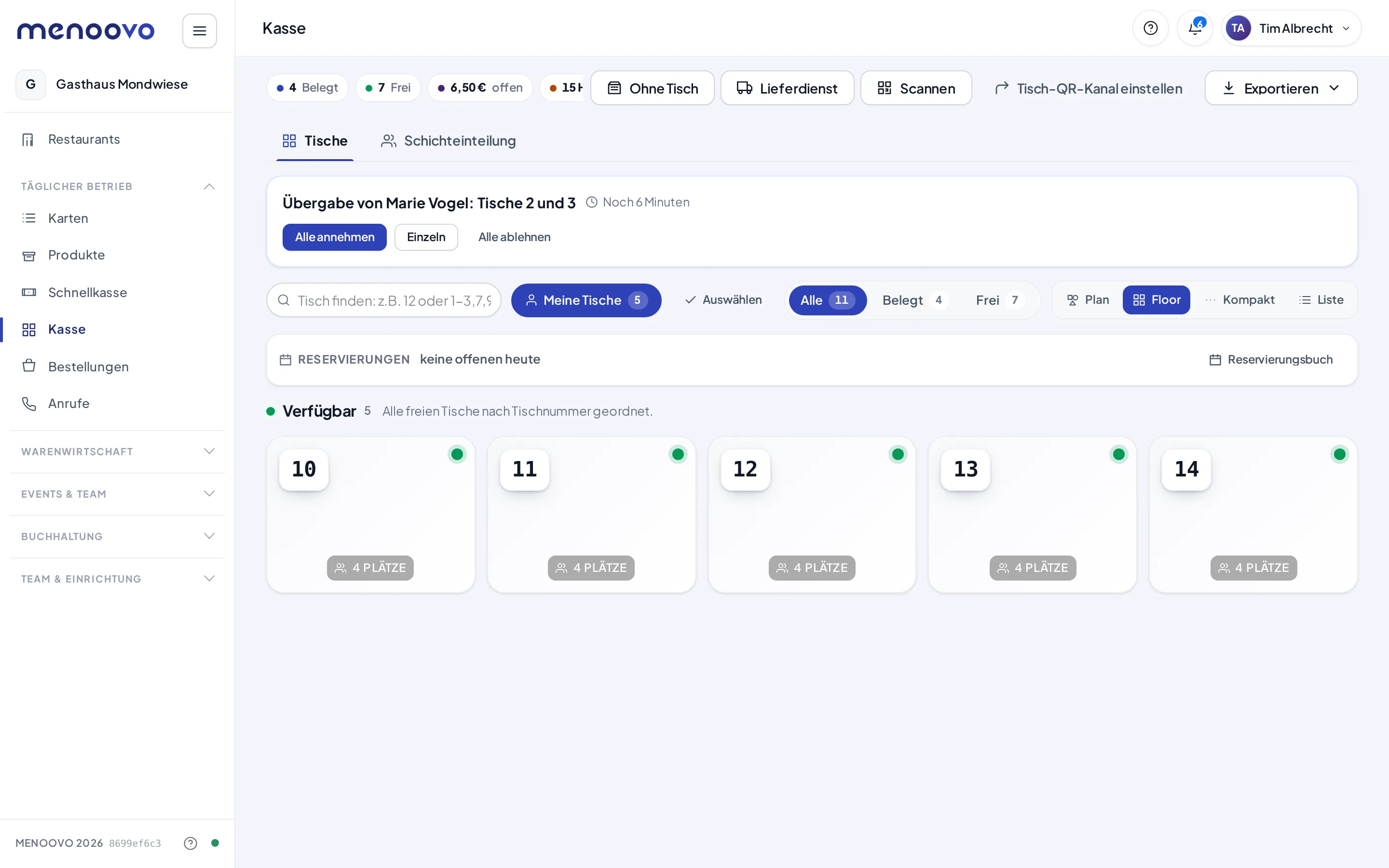Click the Tisch finden search field

[384, 300]
